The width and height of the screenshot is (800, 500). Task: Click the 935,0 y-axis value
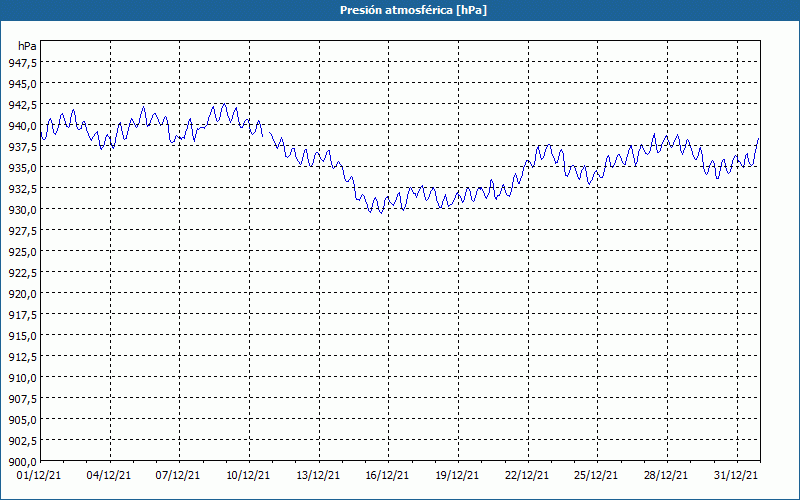coord(22,167)
